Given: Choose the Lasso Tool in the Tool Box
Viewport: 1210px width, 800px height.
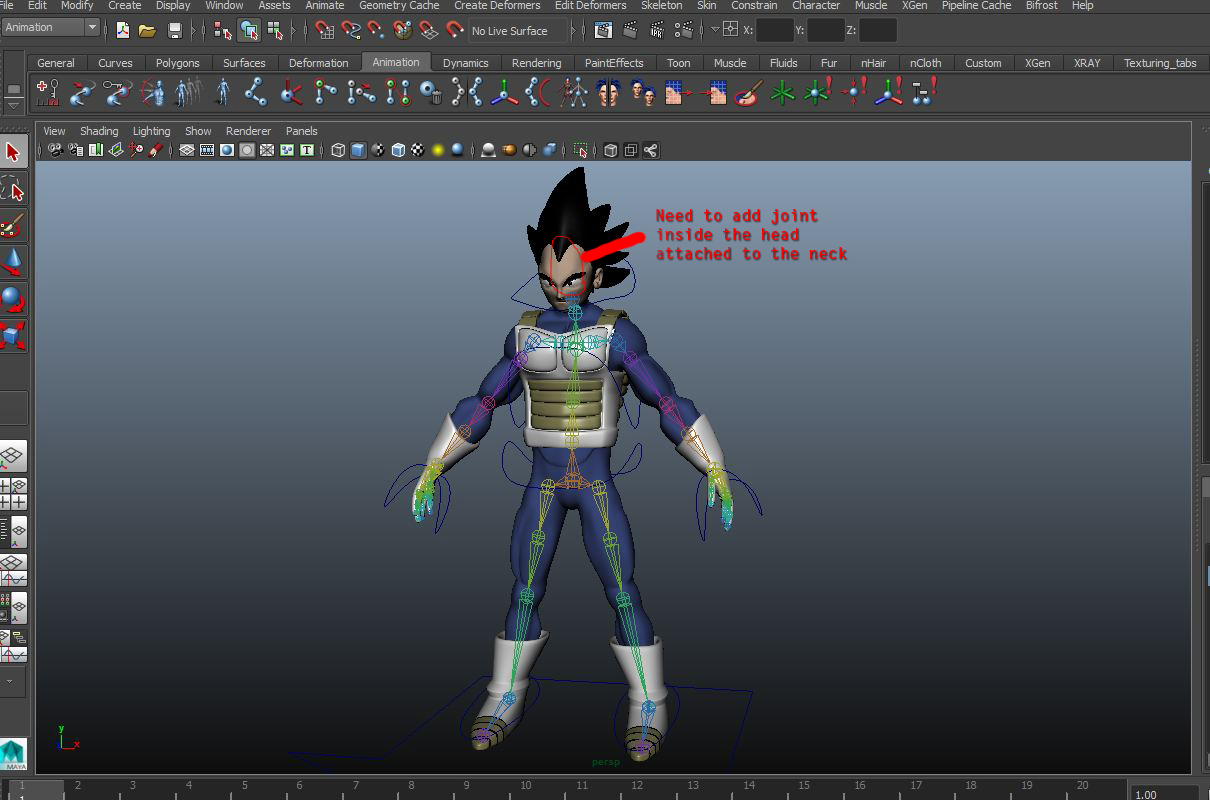Looking at the screenshot, I should coord(13,189).
